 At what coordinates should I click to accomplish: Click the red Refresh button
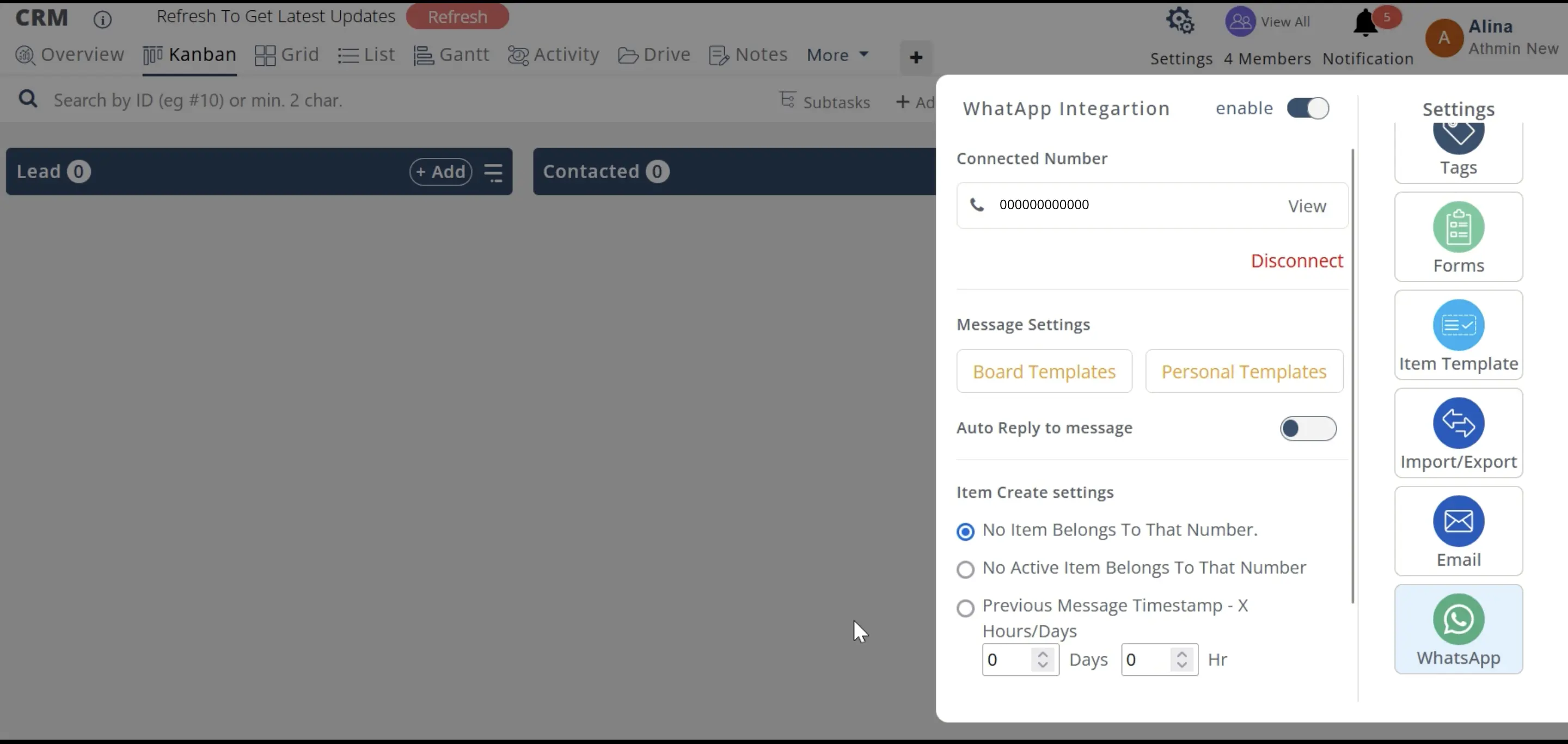coord(458,16)
